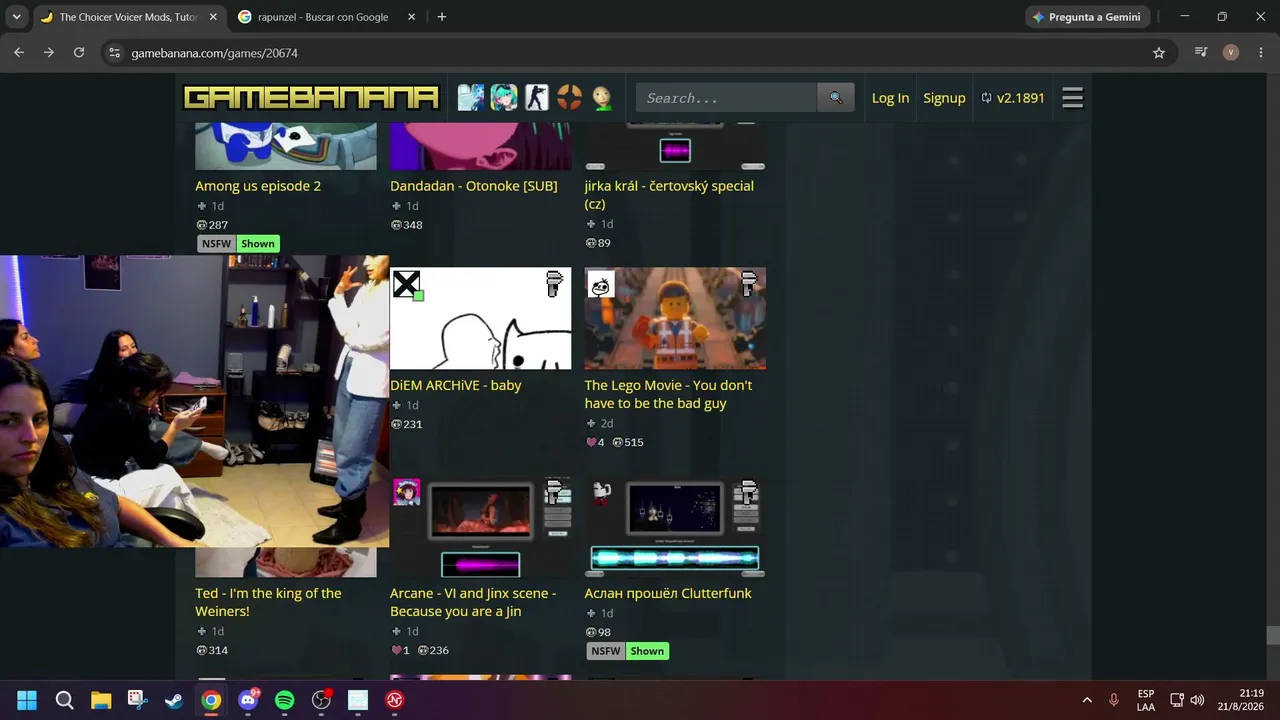The image size is (1280, 720).
Task: Click the magnifier search button on GameBanana
Action: pos(836,98)
